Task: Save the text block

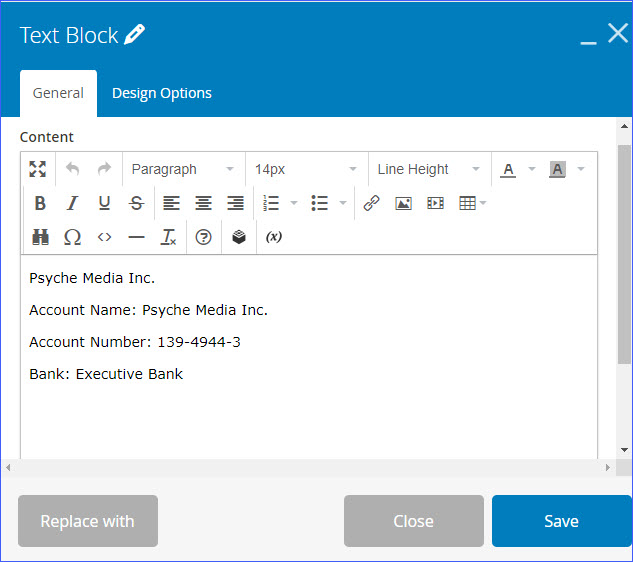Action: click(x=562, y=521)
